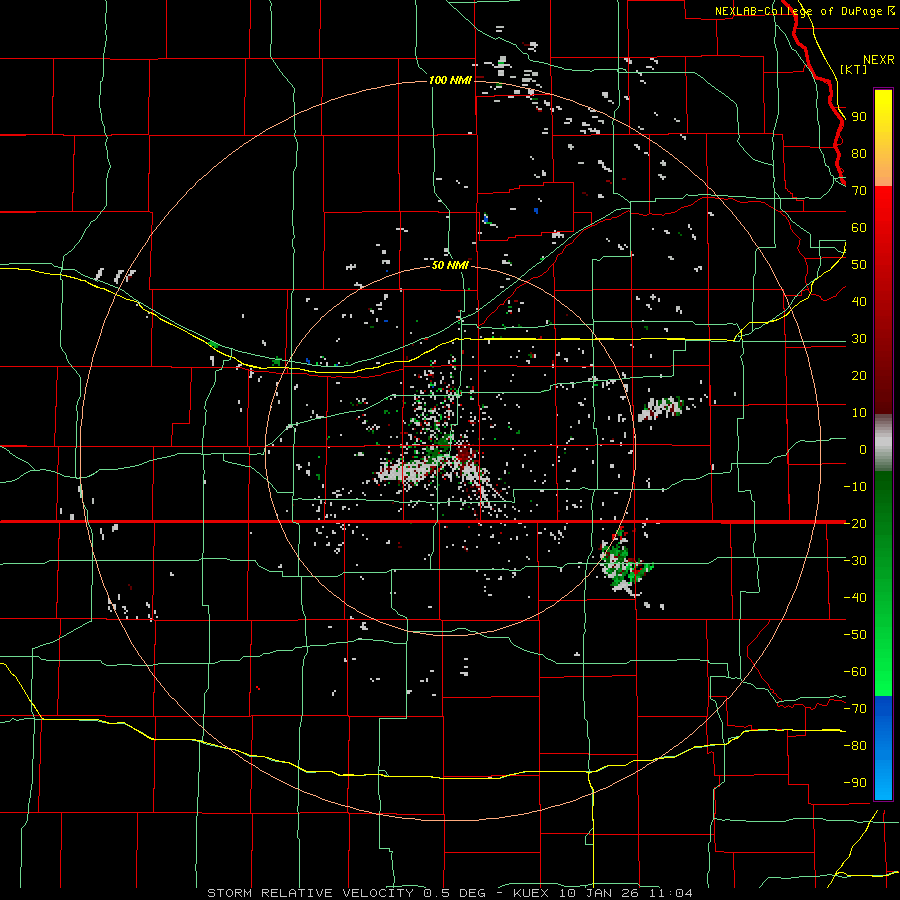Image resolution: width=900 pixels, height=900 pixels.
Task: Click the dark red velocity core near radar center
Action: point(464,455)
